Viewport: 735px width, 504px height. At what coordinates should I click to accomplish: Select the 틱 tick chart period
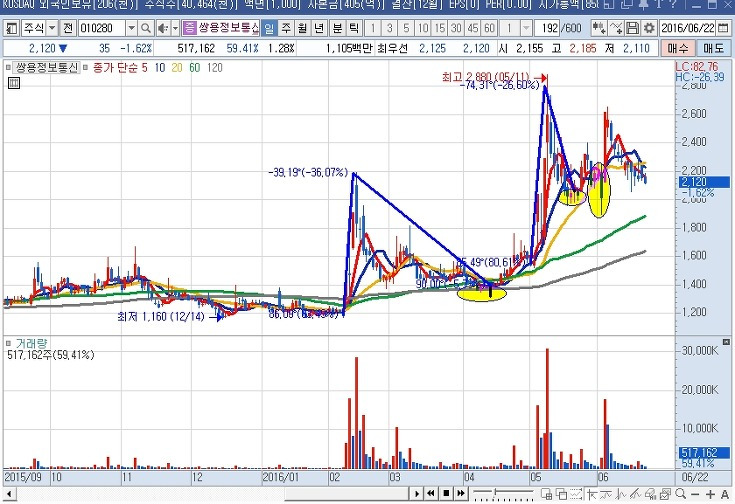point(354,29)
